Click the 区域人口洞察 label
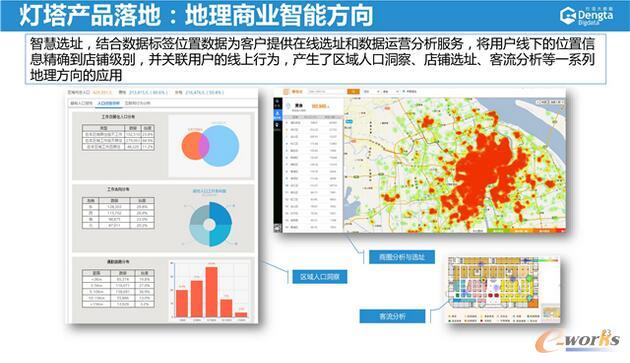This screenshot has width=630, height=363. pos(320,277)
